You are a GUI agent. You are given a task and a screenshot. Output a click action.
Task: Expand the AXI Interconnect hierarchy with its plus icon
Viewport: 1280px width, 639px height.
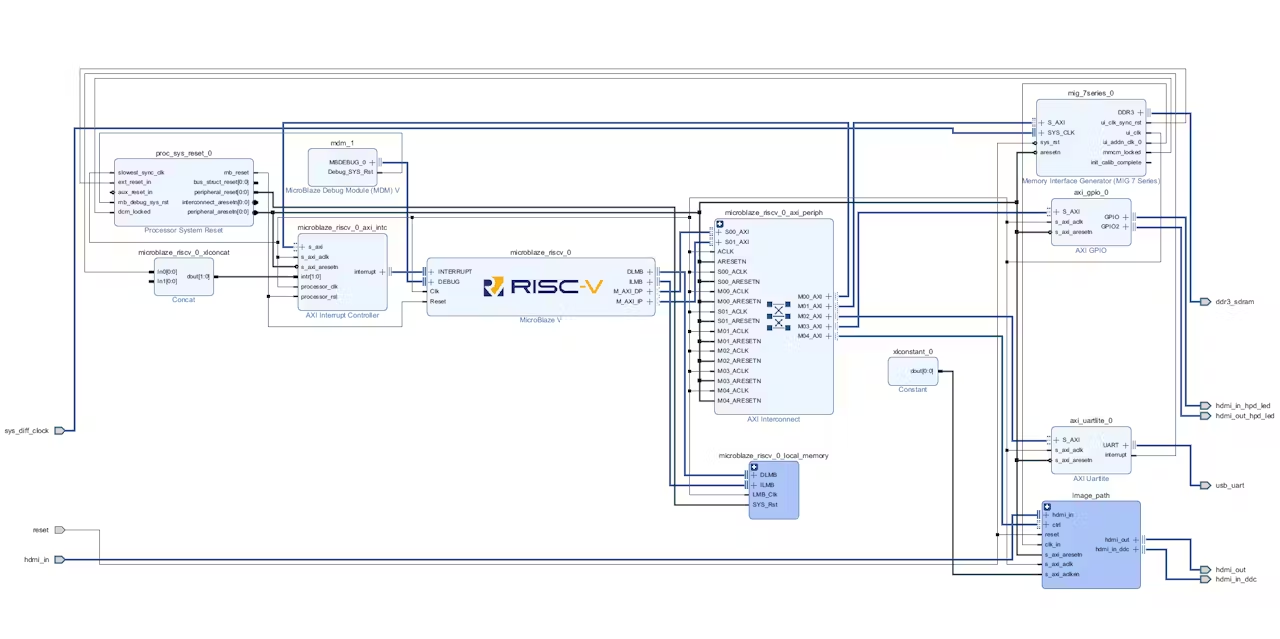point(719,224)
